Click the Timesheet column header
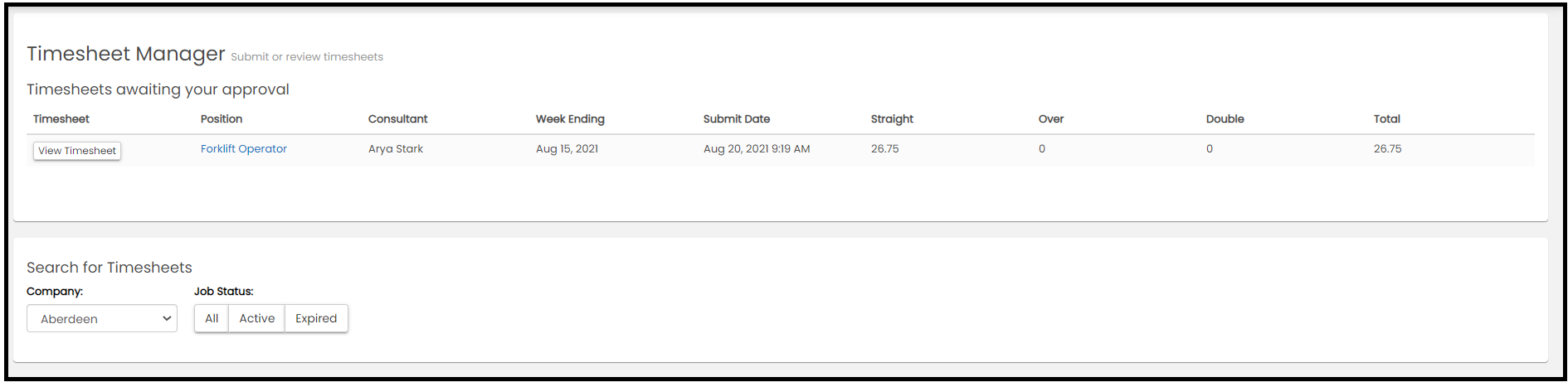The height and width of the screenshot is (382, 1568). click(61, 119)
